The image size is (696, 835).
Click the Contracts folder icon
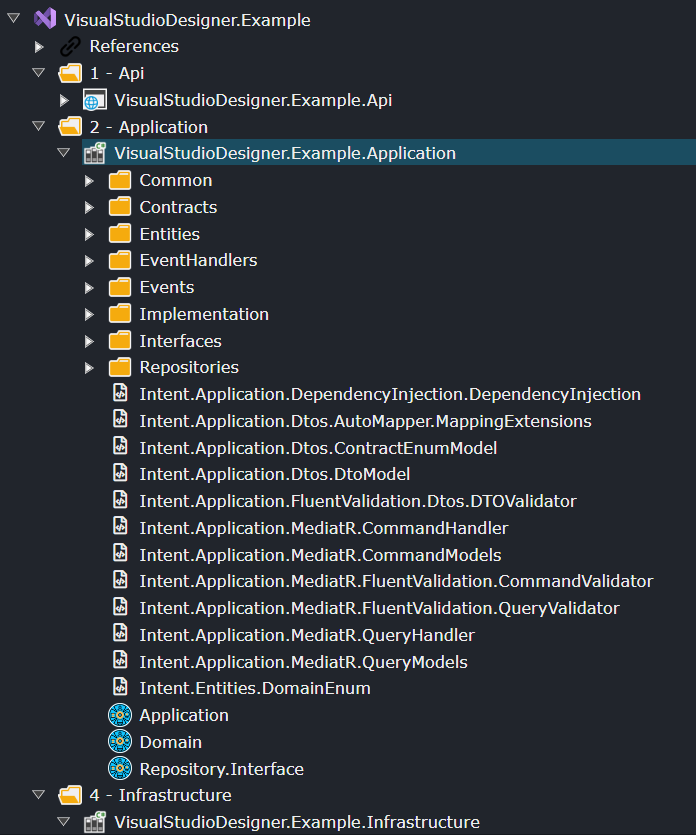point(120,207)
